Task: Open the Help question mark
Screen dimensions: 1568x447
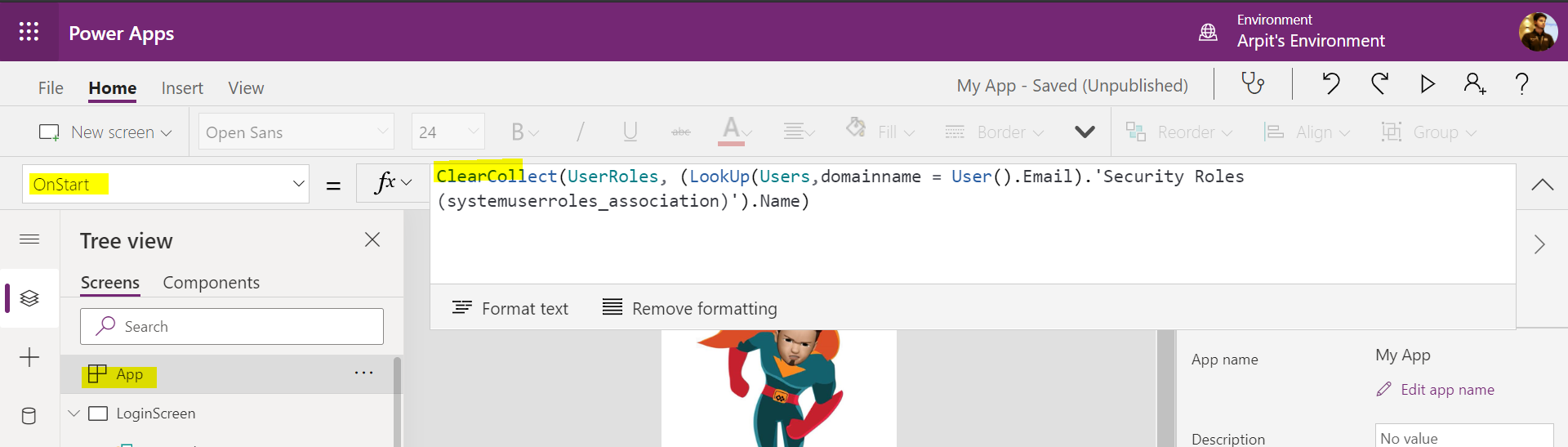Action: [x=1521, y=83]
